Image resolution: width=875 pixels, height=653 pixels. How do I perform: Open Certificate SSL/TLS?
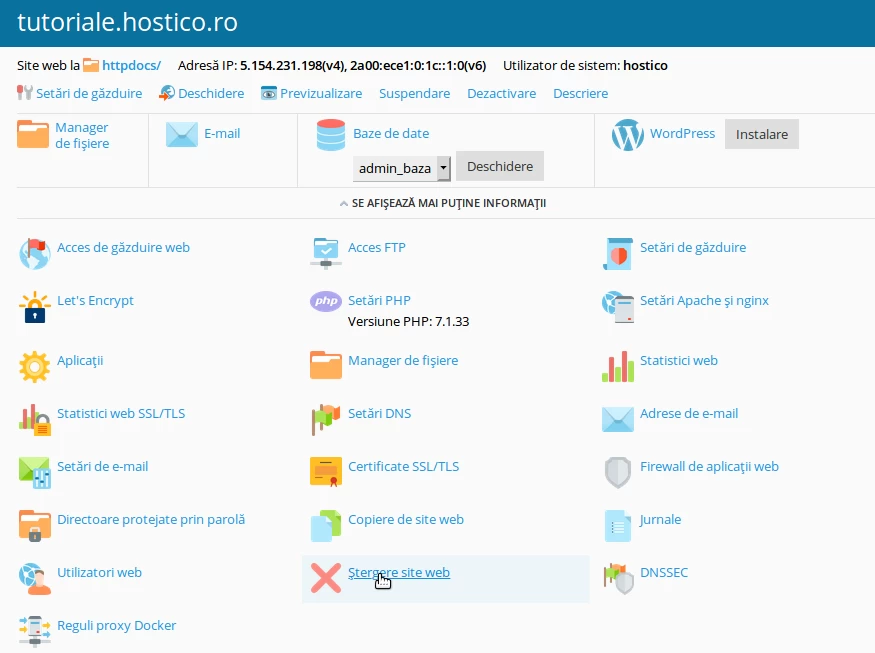(401, 466)
